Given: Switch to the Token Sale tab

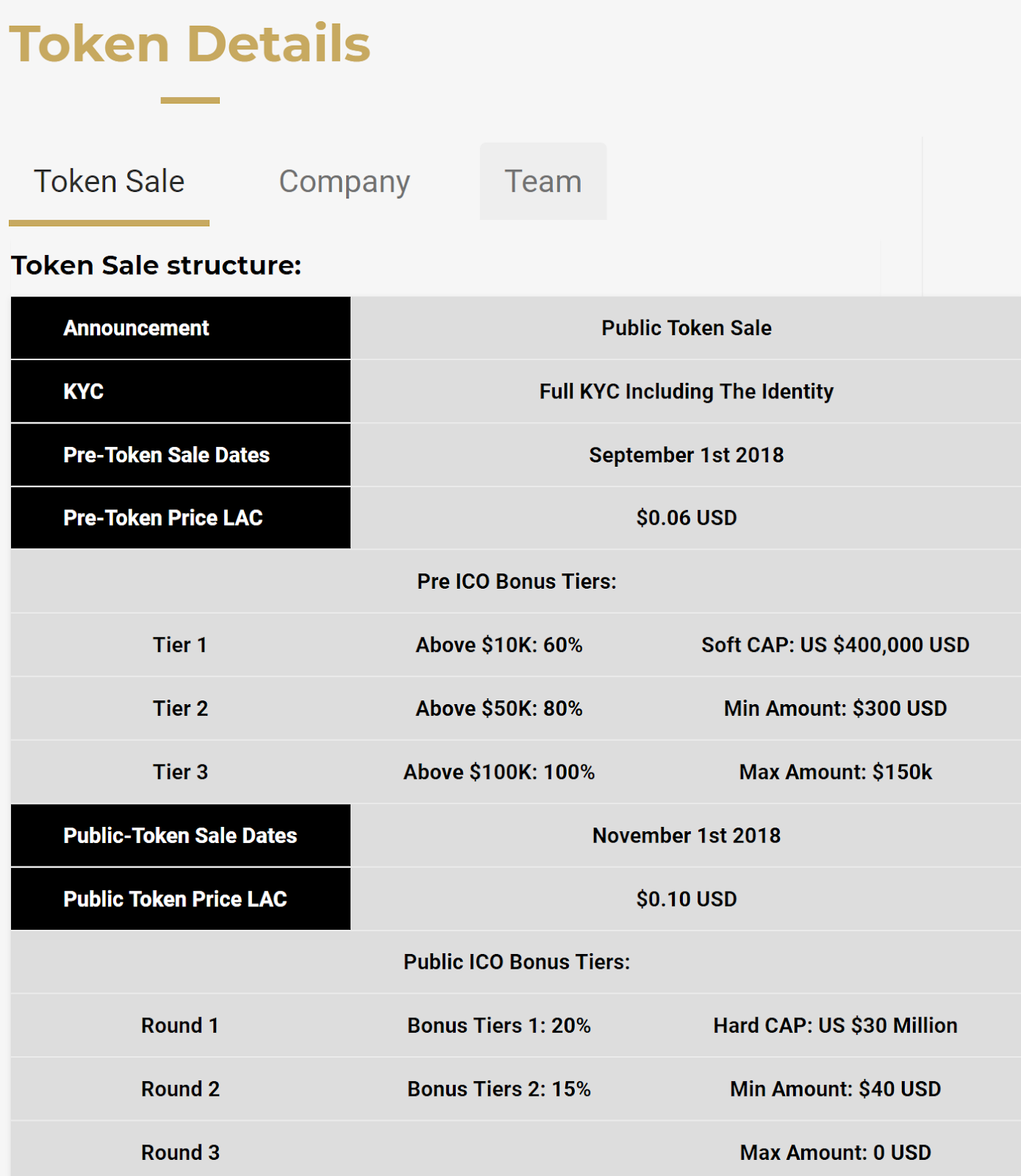Looking at the screenshot, I should click(109, 182).
